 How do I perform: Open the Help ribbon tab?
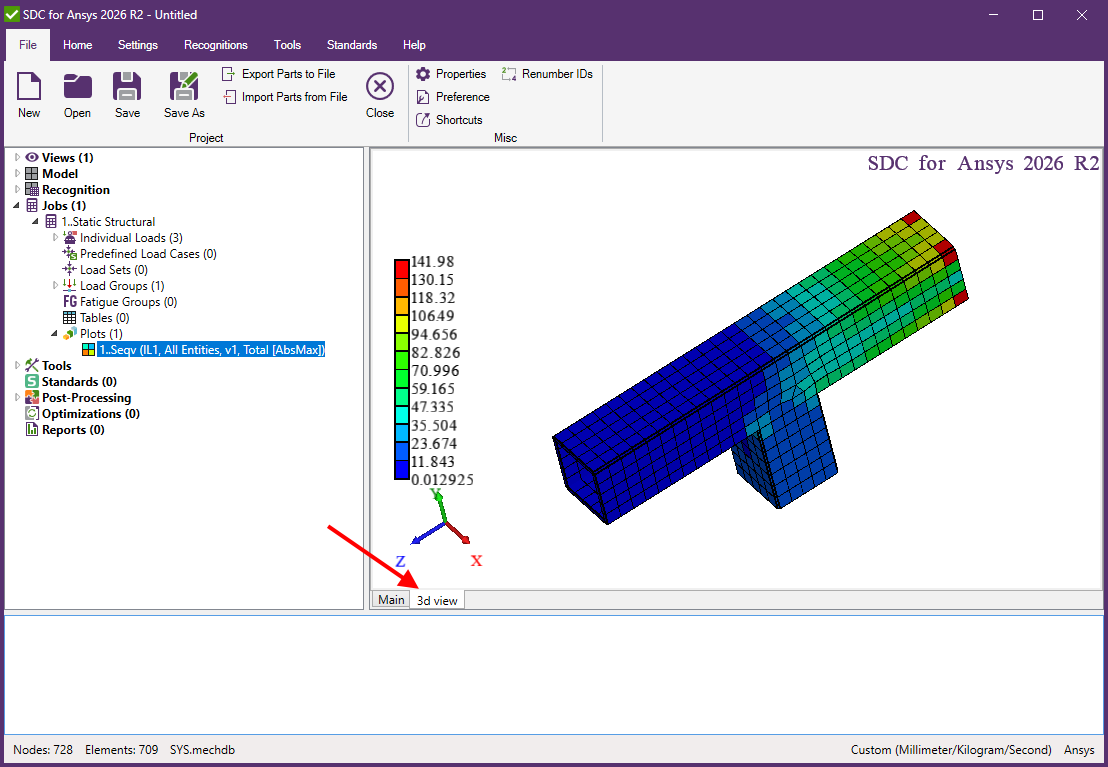click(414, 45)
